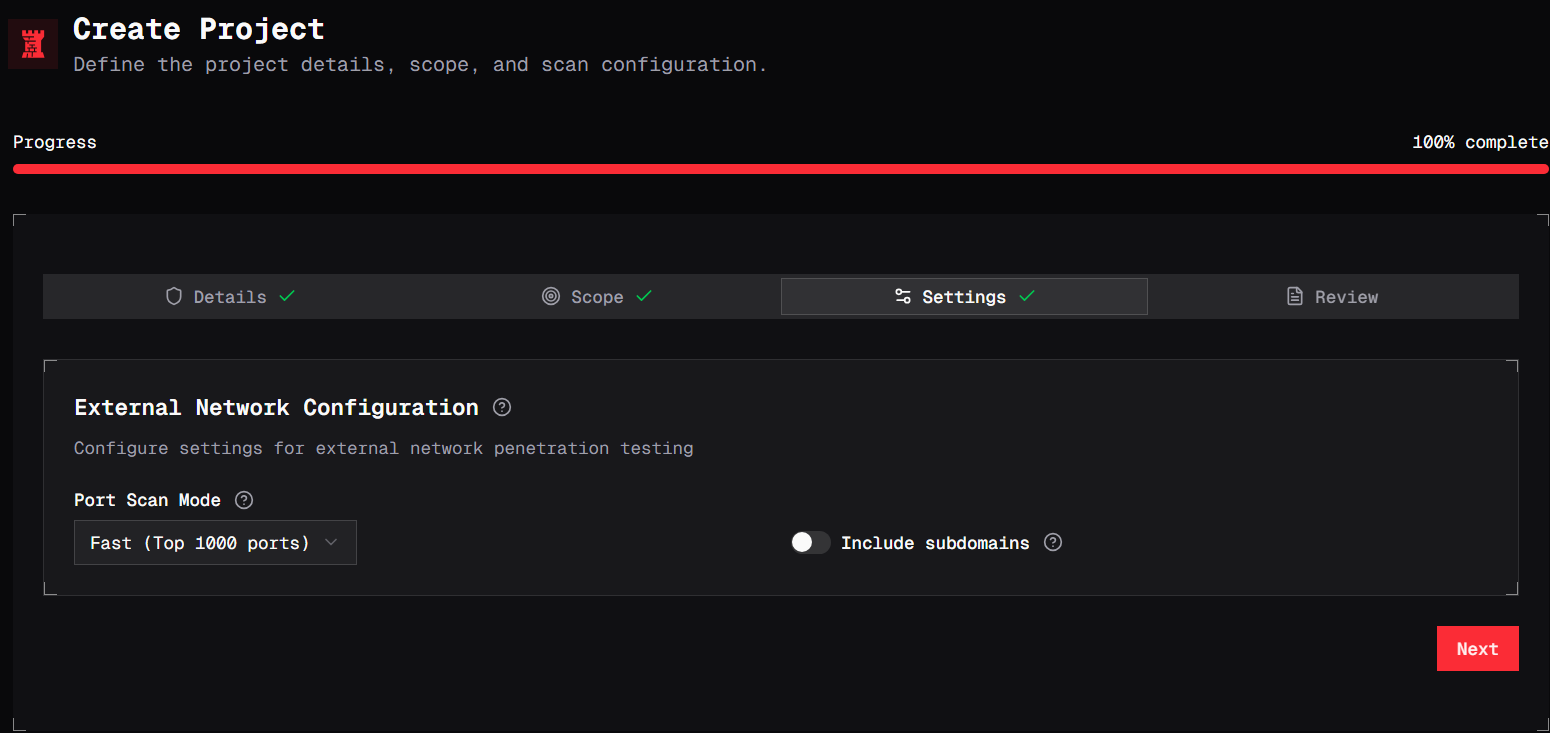Click the "100% complete" progress label
The width and height of the screenshot is (1550, 733).
tap(1480, 142)
